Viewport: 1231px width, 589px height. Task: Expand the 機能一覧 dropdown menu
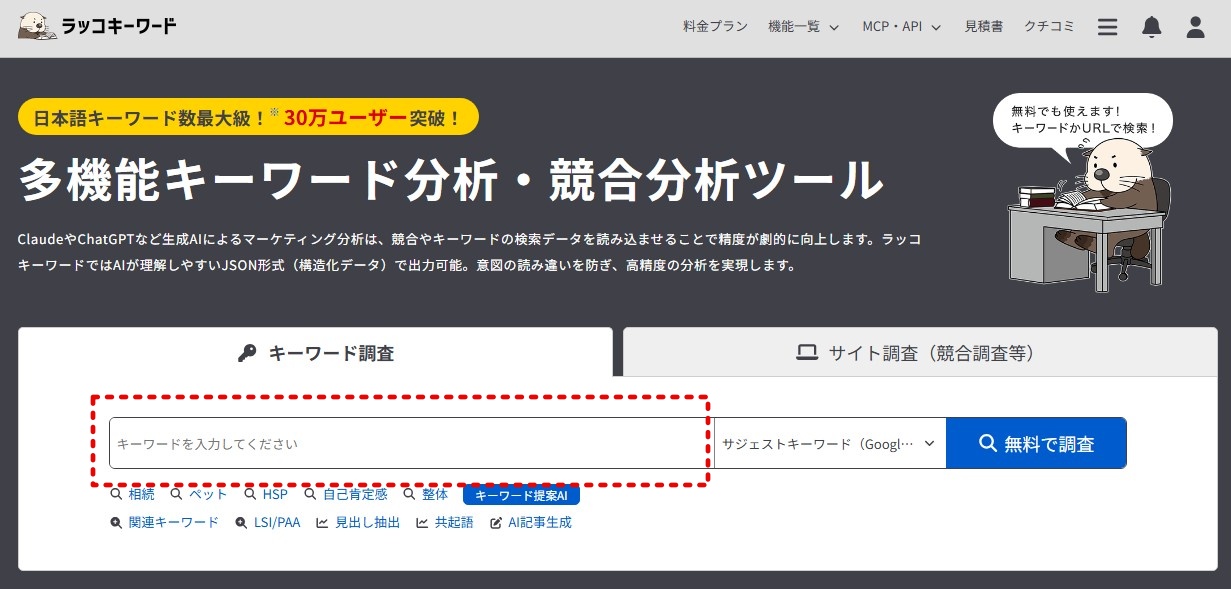tap(804, 27)
